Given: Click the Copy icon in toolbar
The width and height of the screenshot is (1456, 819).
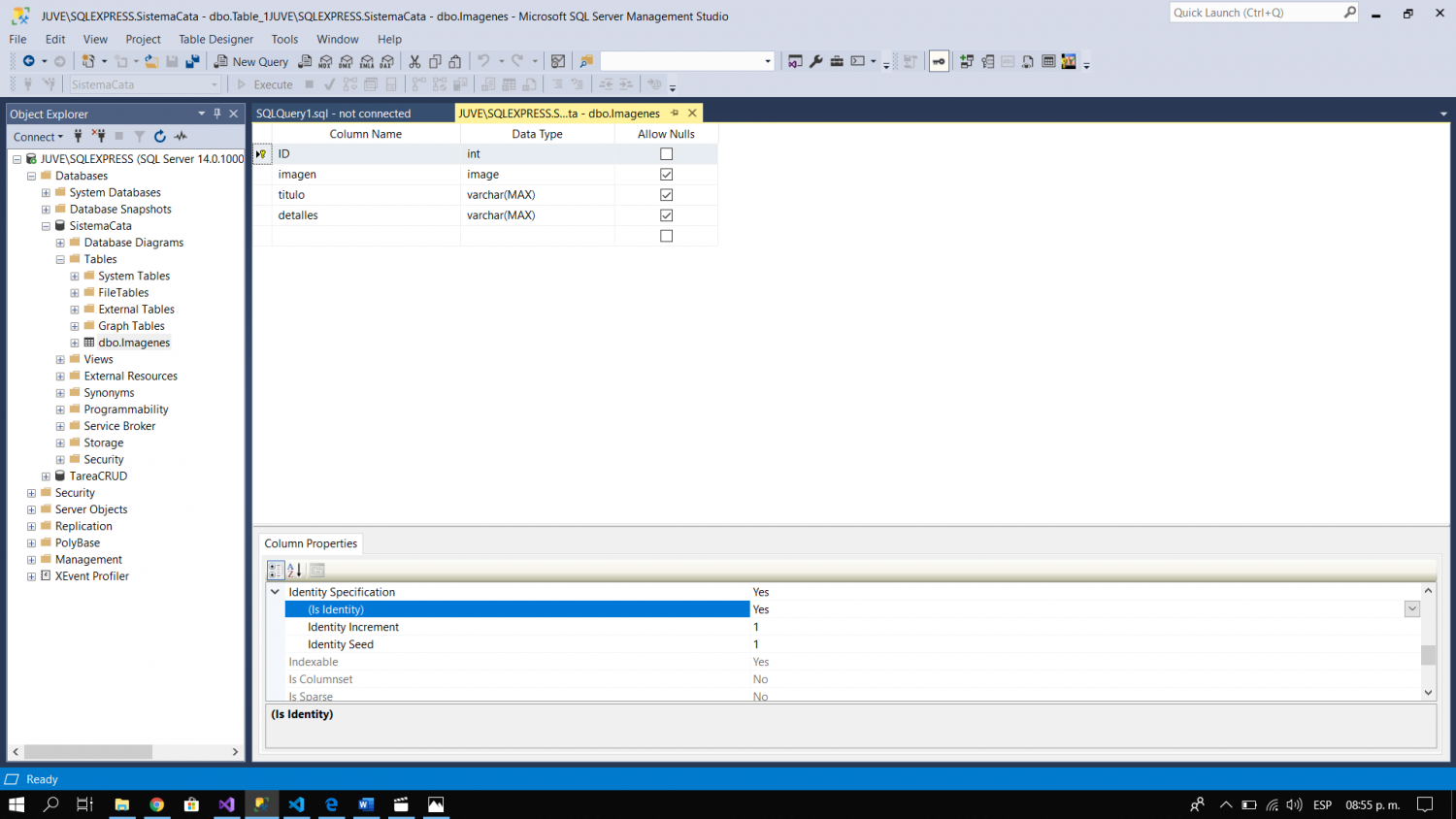Looking at the screenshot, I should (435, 61).
